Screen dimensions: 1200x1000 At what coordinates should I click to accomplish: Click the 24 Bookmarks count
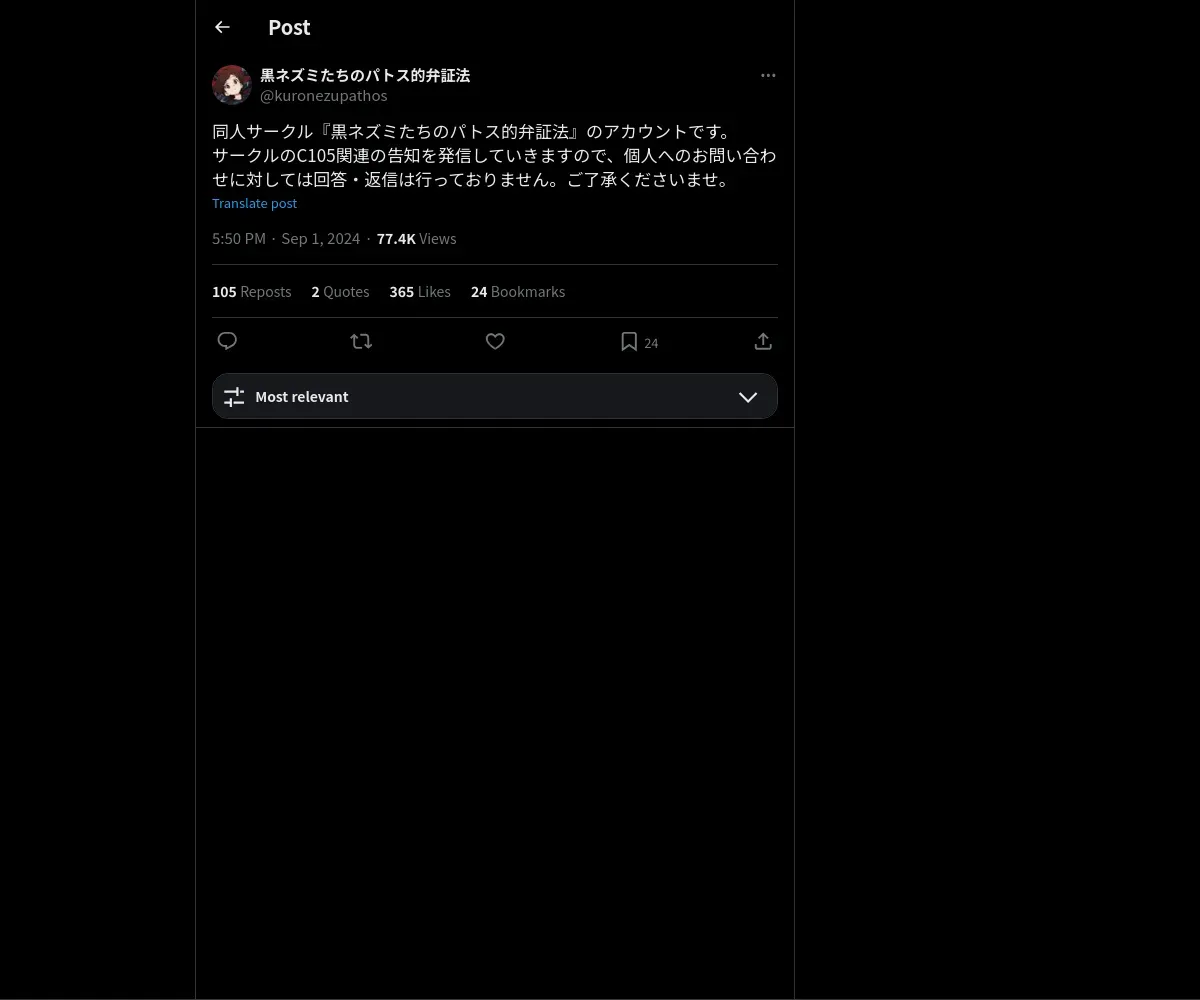click(518, 292)
